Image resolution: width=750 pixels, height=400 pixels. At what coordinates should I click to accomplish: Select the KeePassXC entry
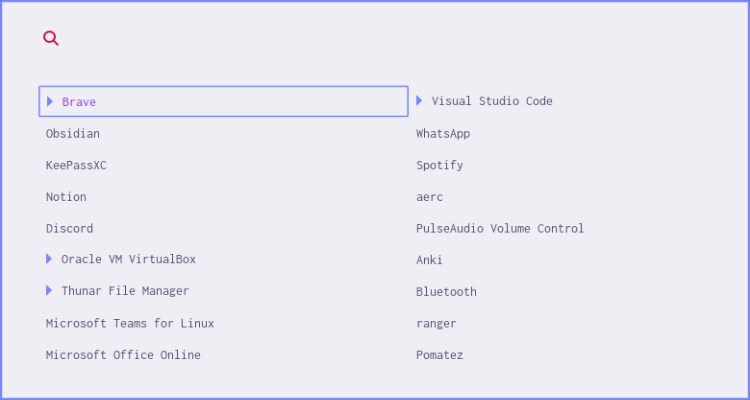(76, 165)
